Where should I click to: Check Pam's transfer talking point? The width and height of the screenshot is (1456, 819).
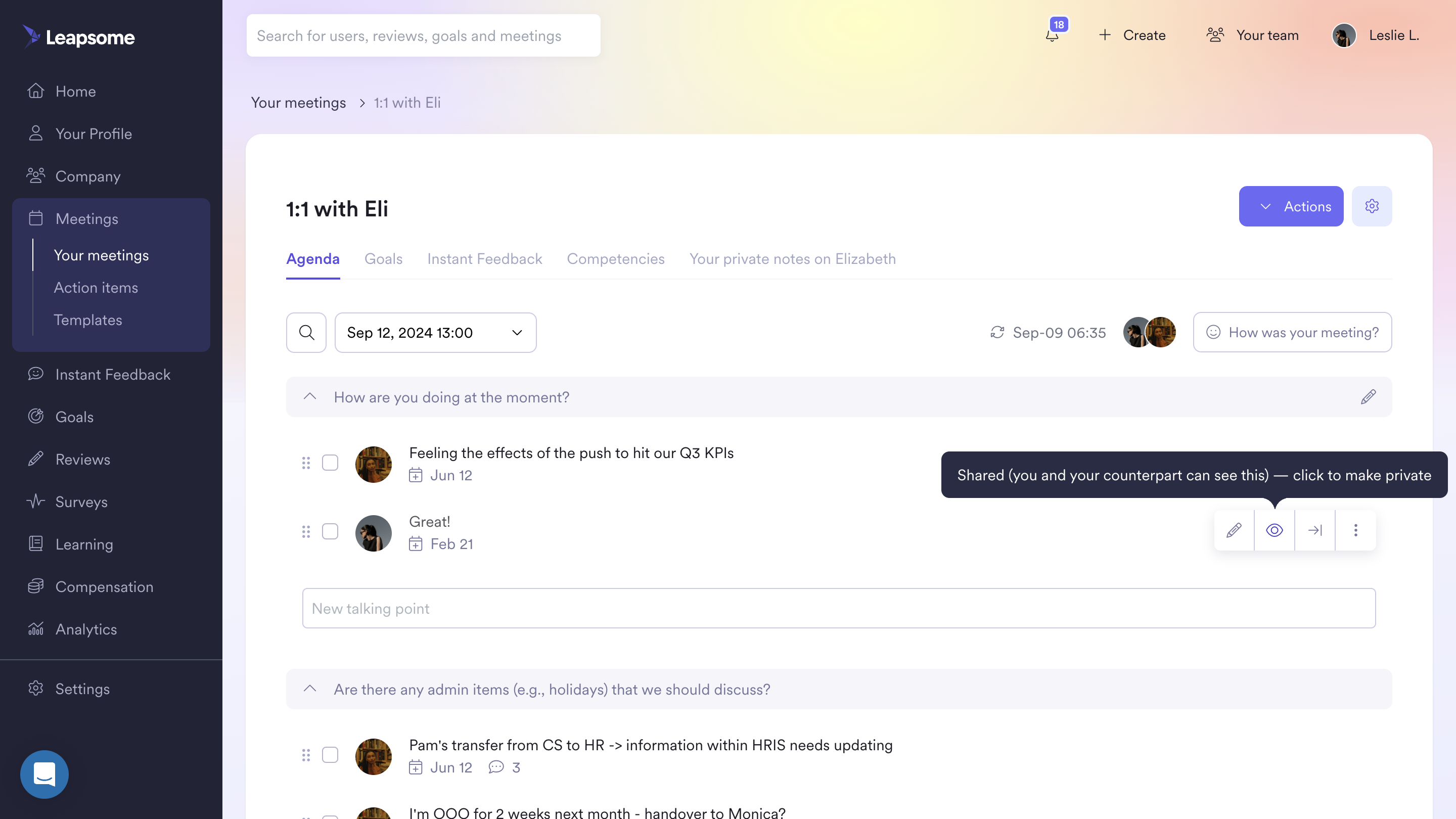(x=330, y=755)
